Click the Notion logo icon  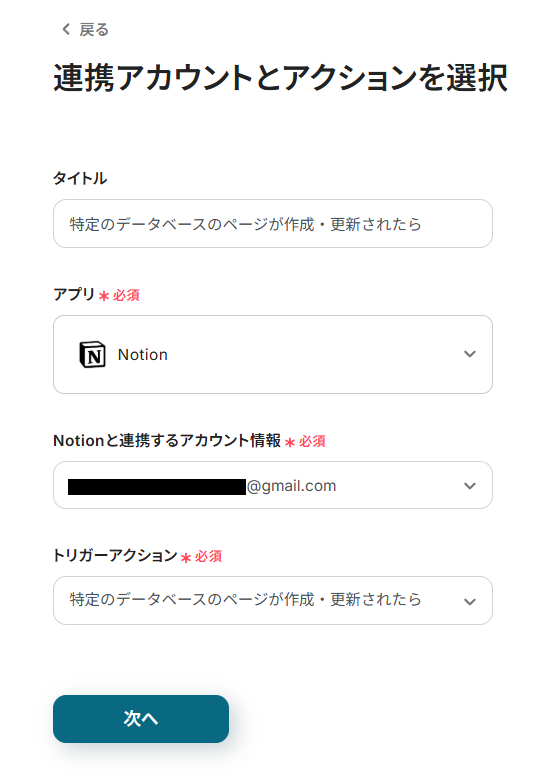(x=93, y=355)
